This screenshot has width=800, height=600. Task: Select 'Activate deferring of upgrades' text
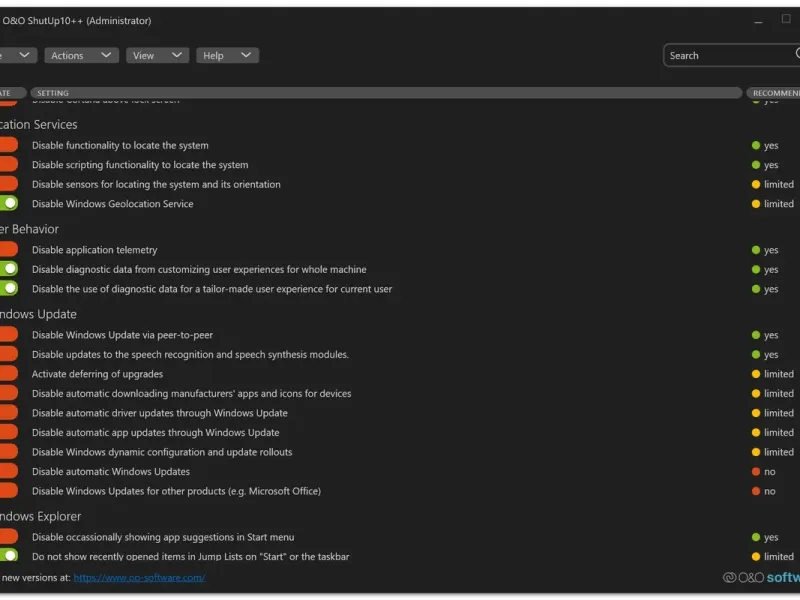pos(97,374)
